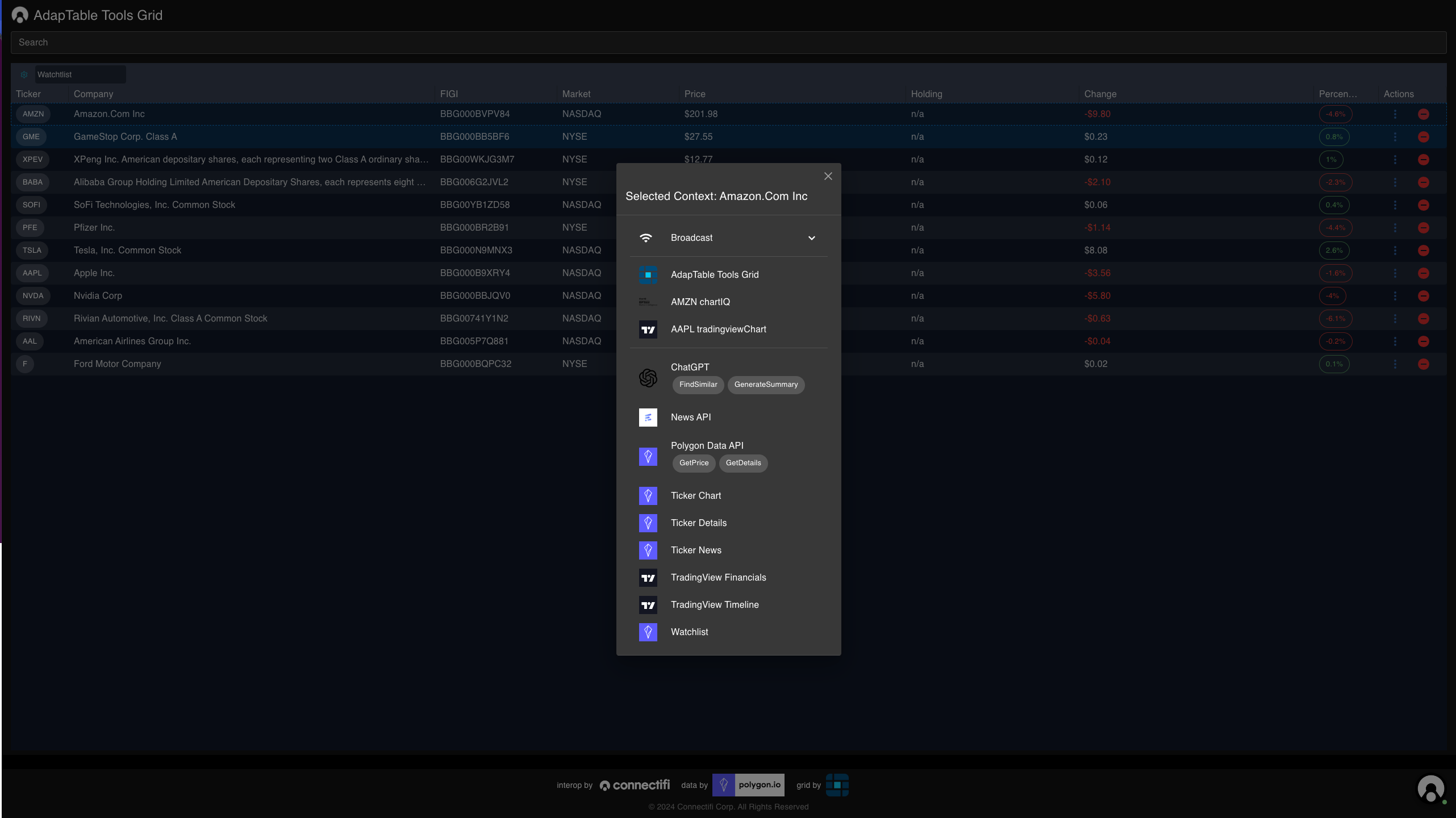
Task: Open the GameStop row three-dot actions menu
Action: point(1395,137)
